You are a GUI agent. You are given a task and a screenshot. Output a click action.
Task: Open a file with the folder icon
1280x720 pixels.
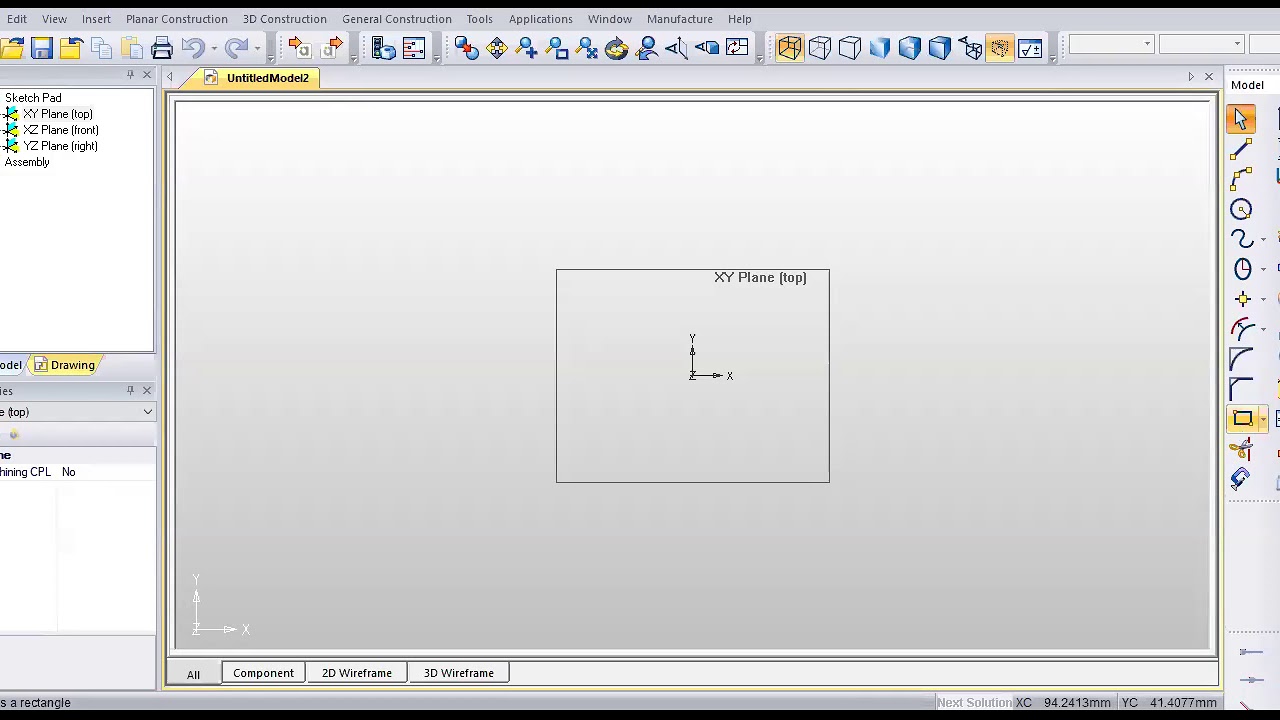[x=12, y=48]
